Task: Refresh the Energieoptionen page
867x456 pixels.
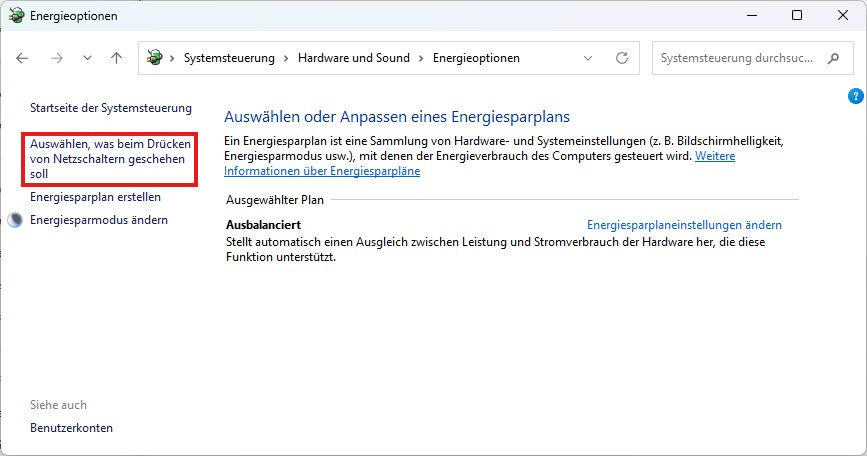Action: point(622,58)
